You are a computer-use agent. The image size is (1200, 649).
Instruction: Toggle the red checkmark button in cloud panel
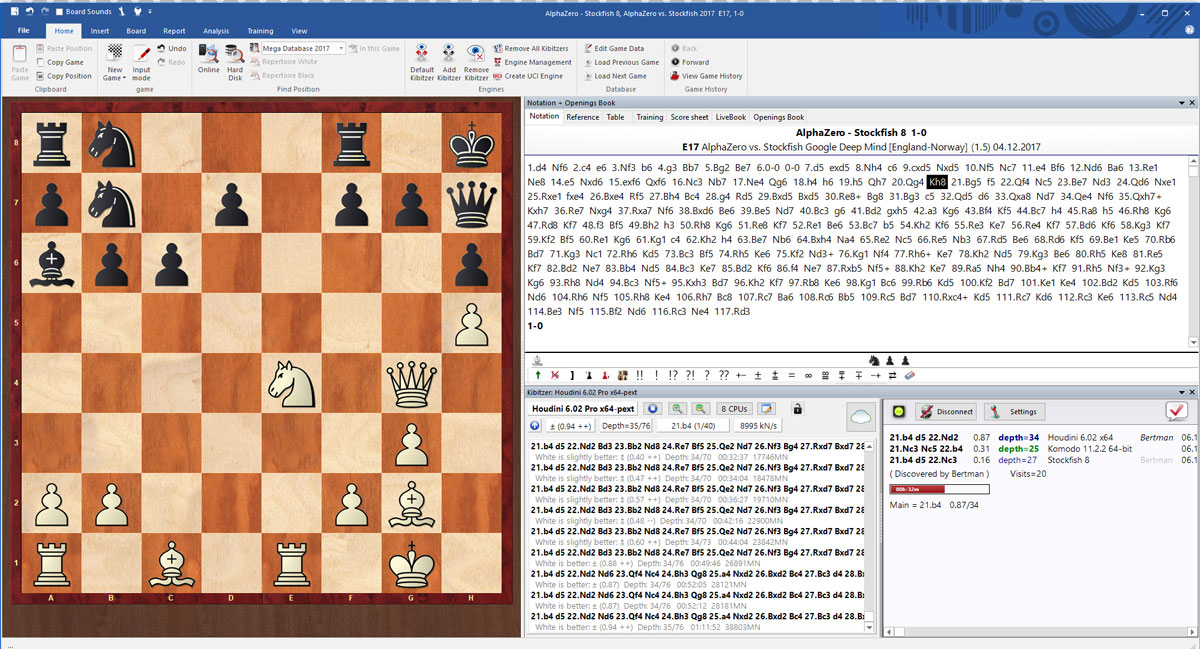1176,411
